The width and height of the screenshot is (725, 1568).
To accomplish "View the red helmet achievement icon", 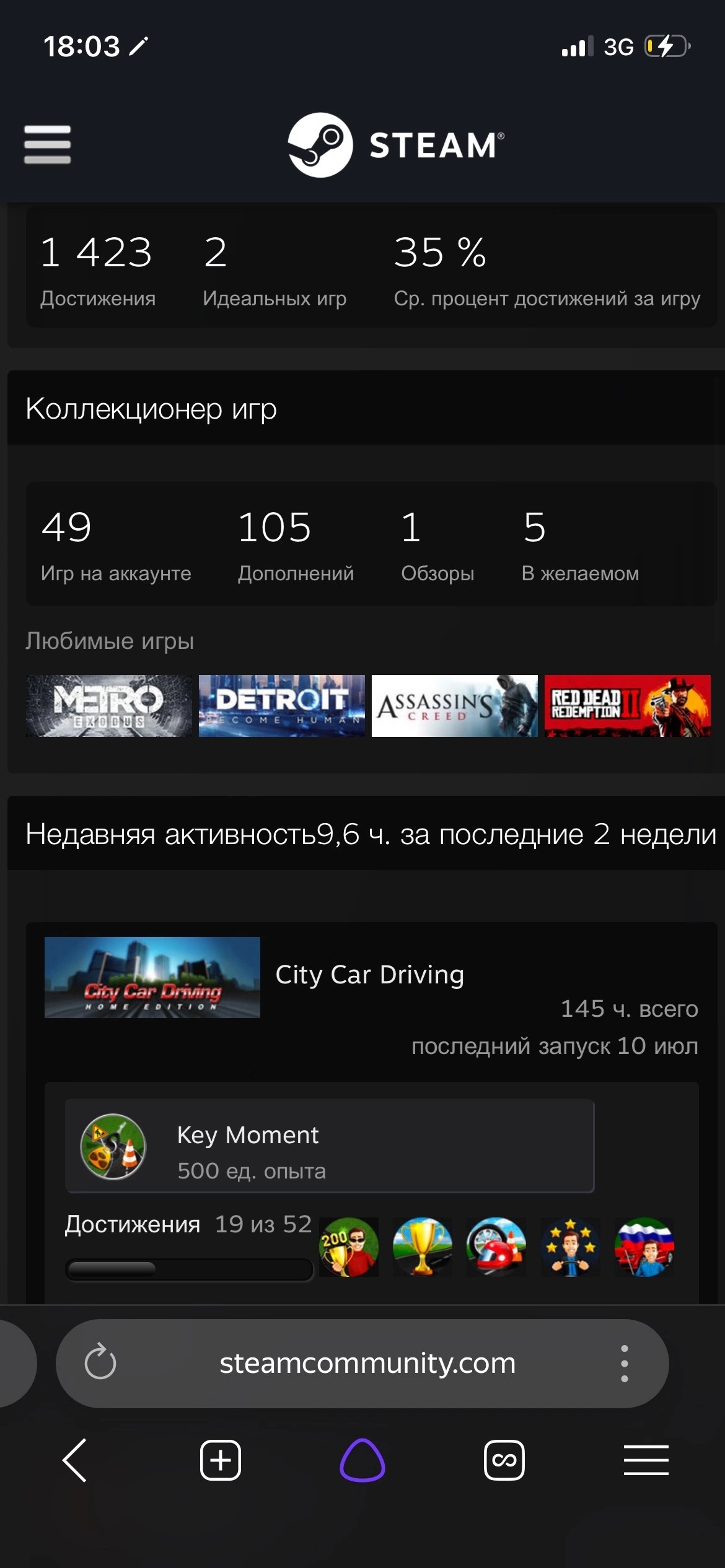I will click(x=496, y=1247).
